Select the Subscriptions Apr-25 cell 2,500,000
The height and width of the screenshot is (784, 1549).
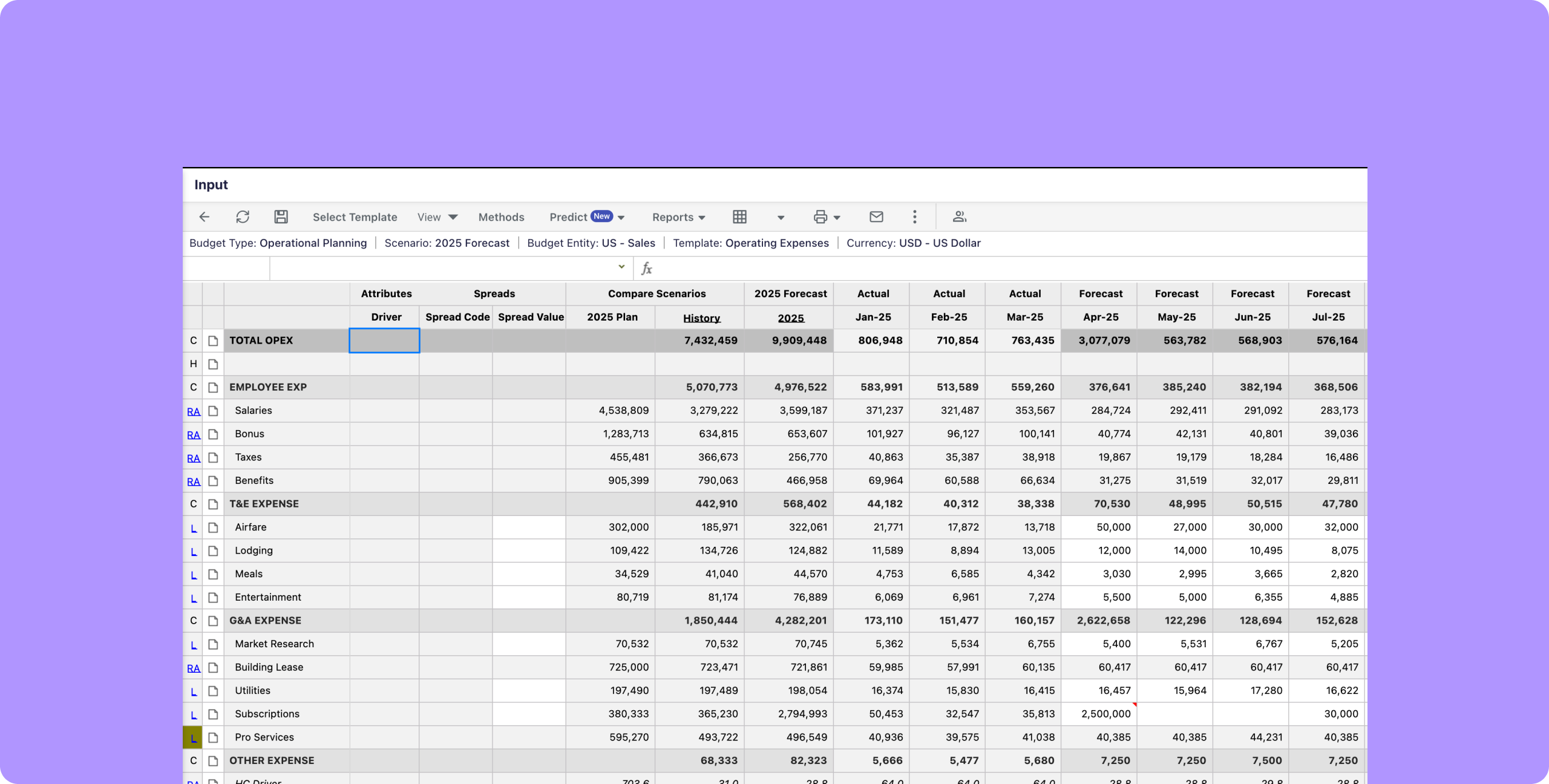pos(1099,714)
